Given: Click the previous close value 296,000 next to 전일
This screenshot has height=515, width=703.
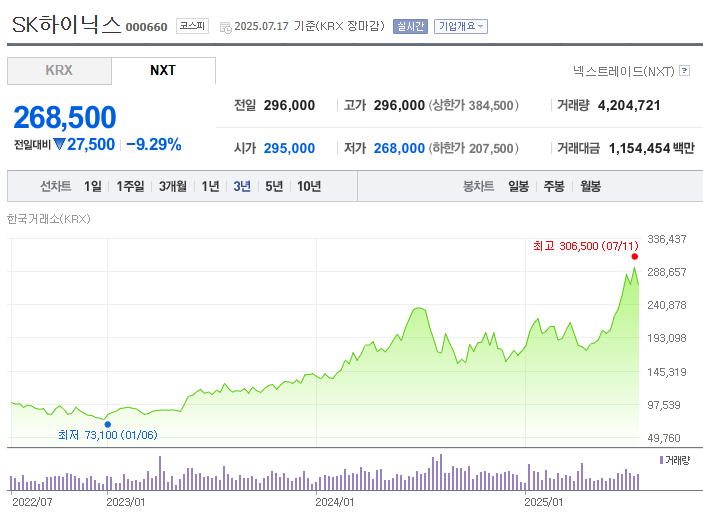Looking at the screenshot, I should tap(289, 105).
